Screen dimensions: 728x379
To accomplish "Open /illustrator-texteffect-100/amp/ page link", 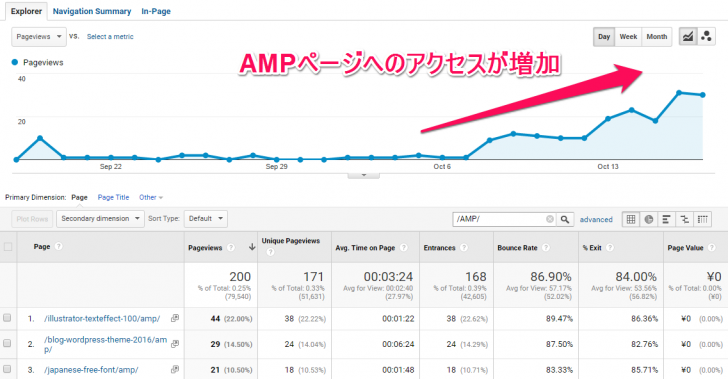I will 102,319.
